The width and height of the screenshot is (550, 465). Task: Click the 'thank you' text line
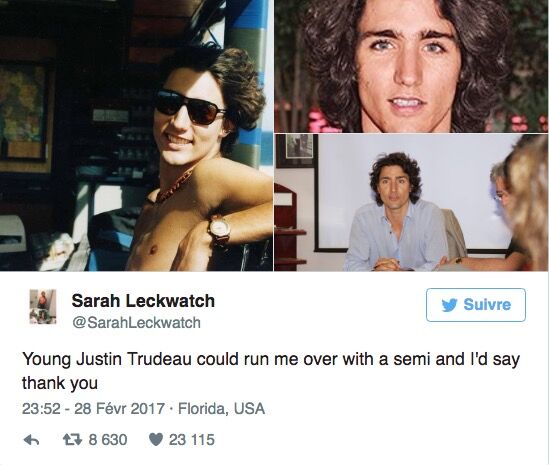pos(60,383)
